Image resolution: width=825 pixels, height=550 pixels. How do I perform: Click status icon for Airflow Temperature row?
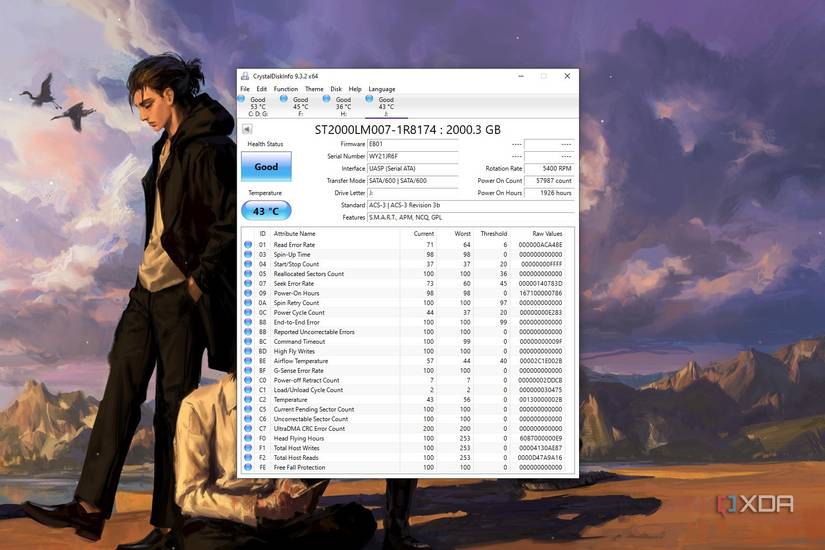click(248, 361)
